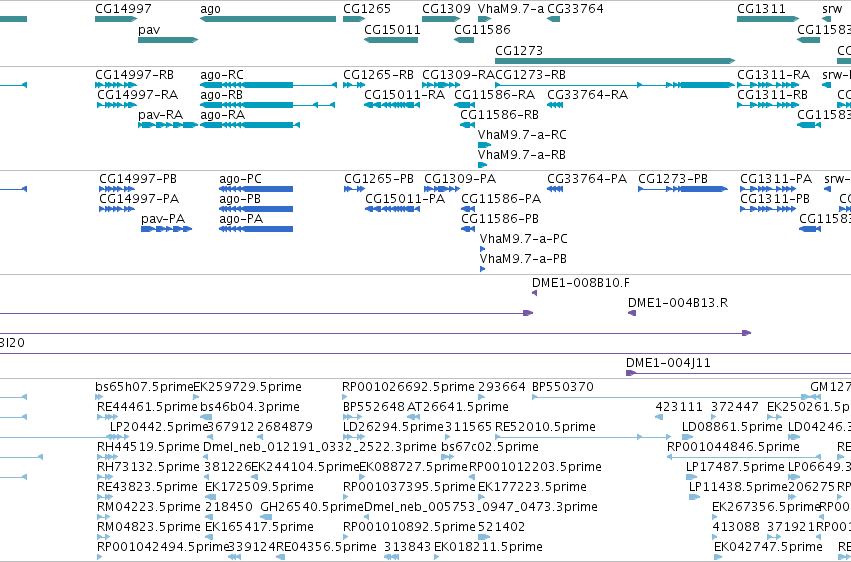The height and width of the screenshot is (562, 851).
Task: Select the CG33764 gene label
Action: [575, 9]
